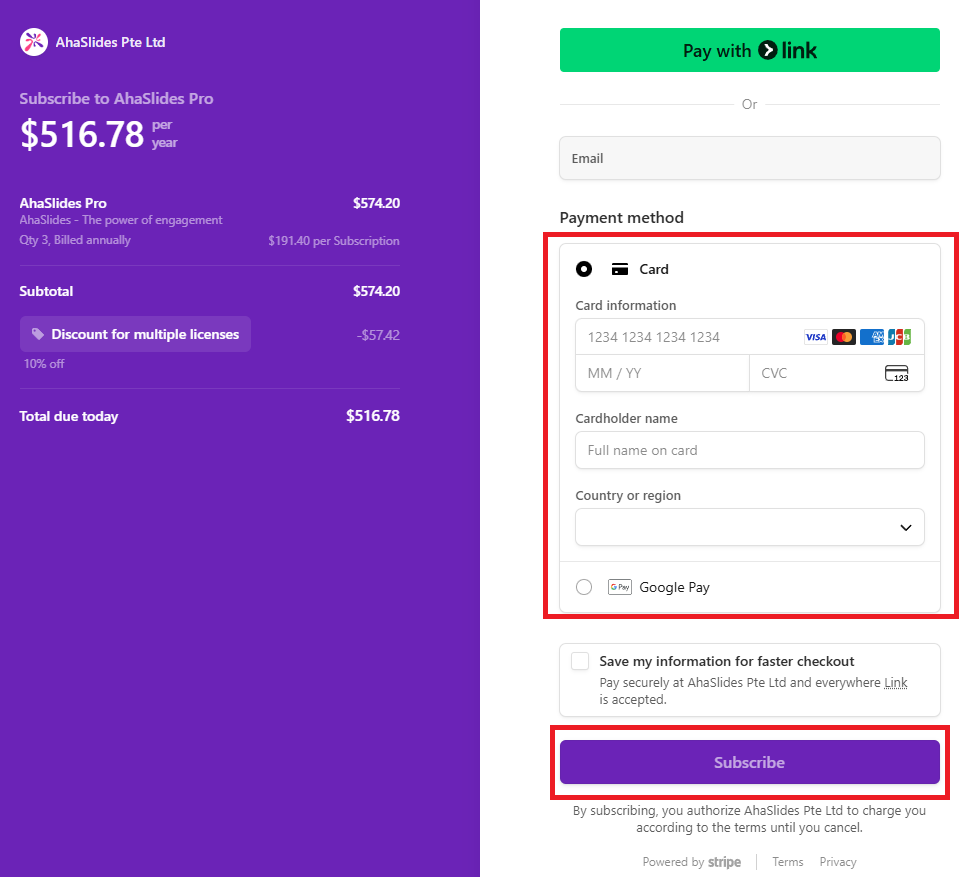Click the JCB card brand icon
This screenshot has height=877, width=967.
(x=899, y=337)
